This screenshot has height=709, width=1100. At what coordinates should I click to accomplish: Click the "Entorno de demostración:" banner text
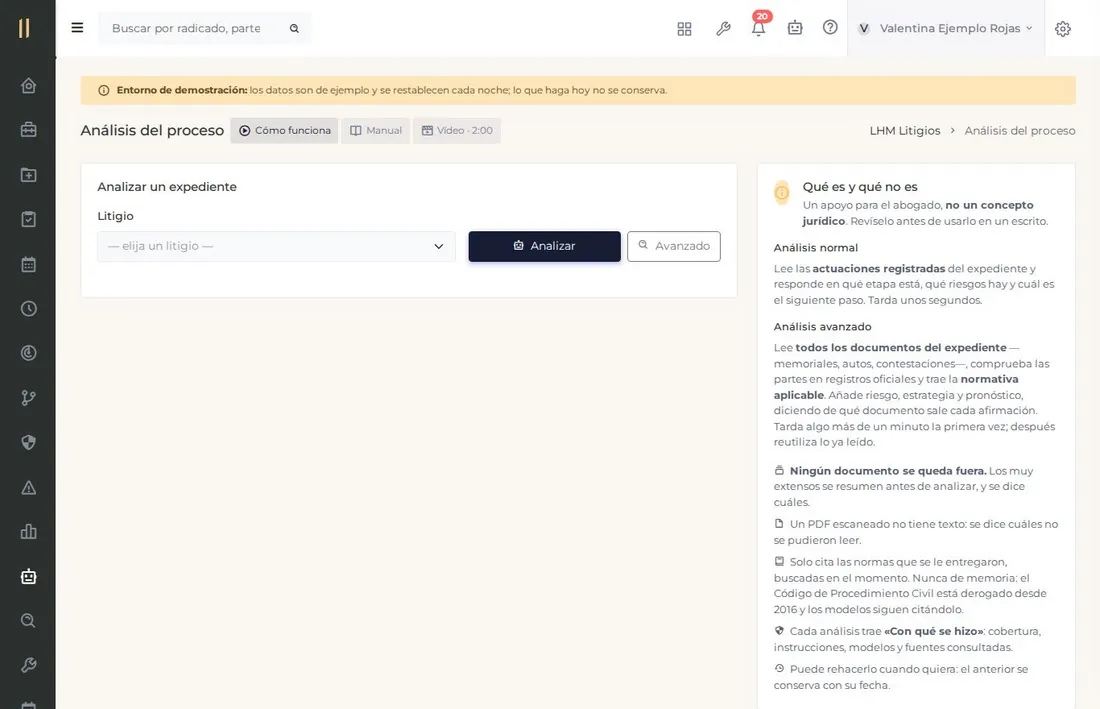click(182, 90)
